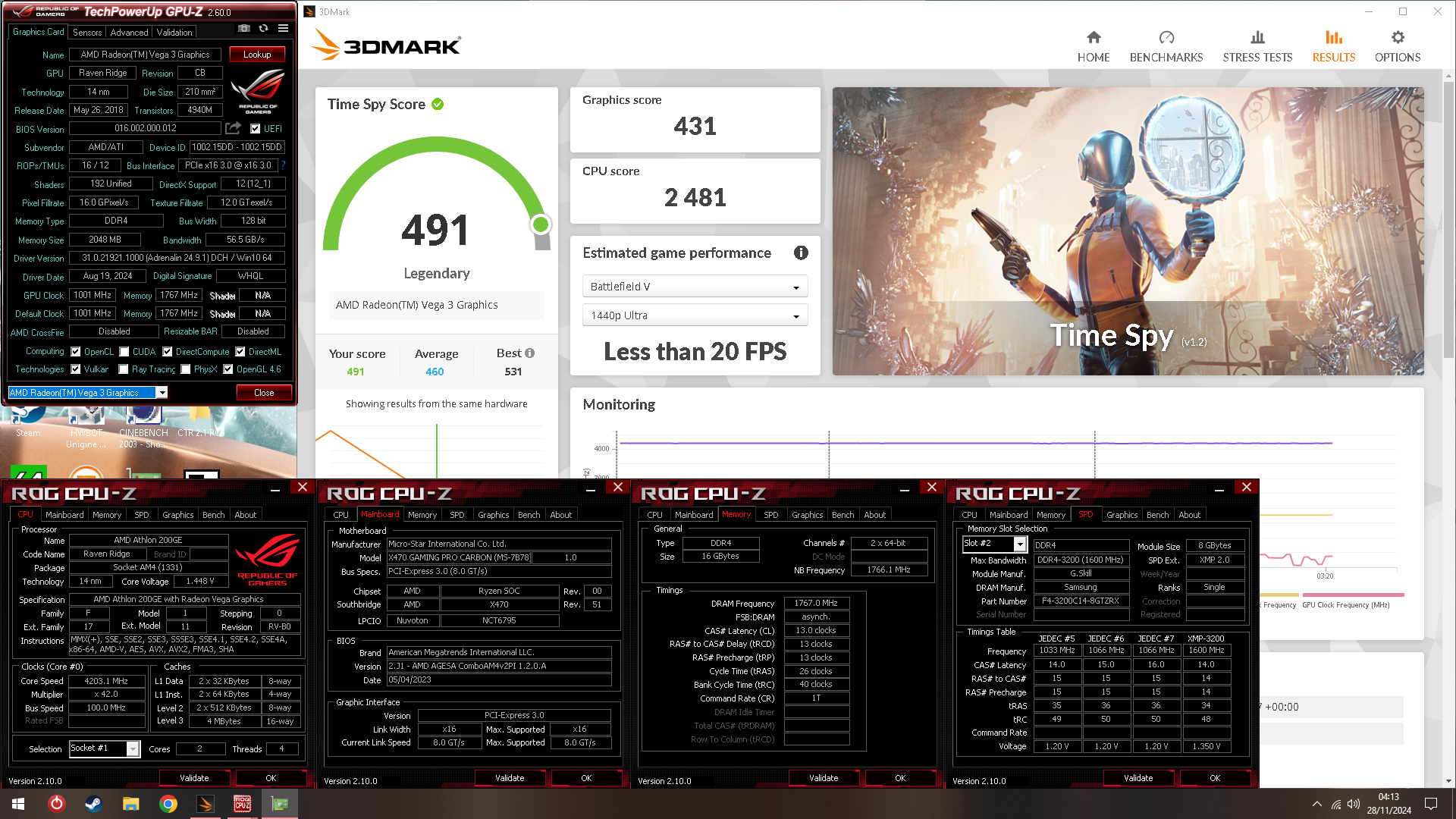Open Steam from the taskbar
This screenshot has height=819, width=1456.
[93, 804]
